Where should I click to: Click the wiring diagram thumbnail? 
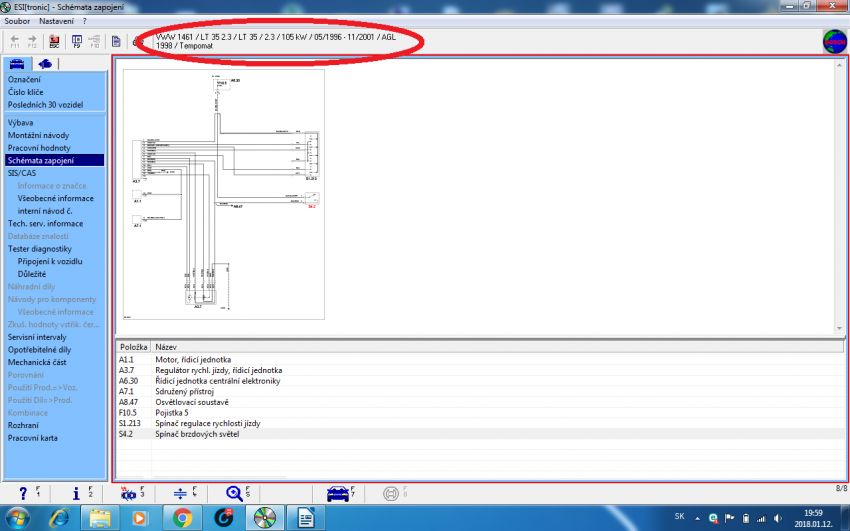click(x=224, y=194)
